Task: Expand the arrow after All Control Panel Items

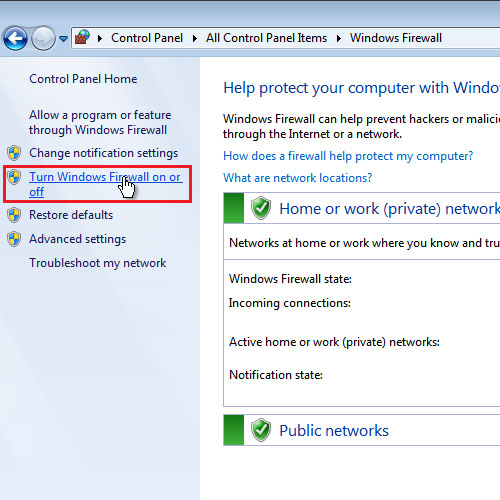Action: pos(339,38)
